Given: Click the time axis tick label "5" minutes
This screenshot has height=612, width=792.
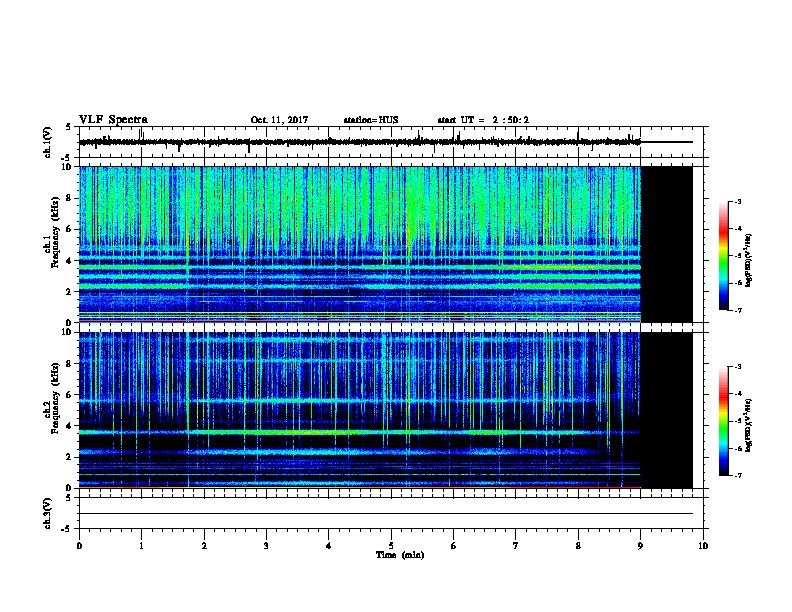Looking at the screenshot, I should (x=391, y=545).
